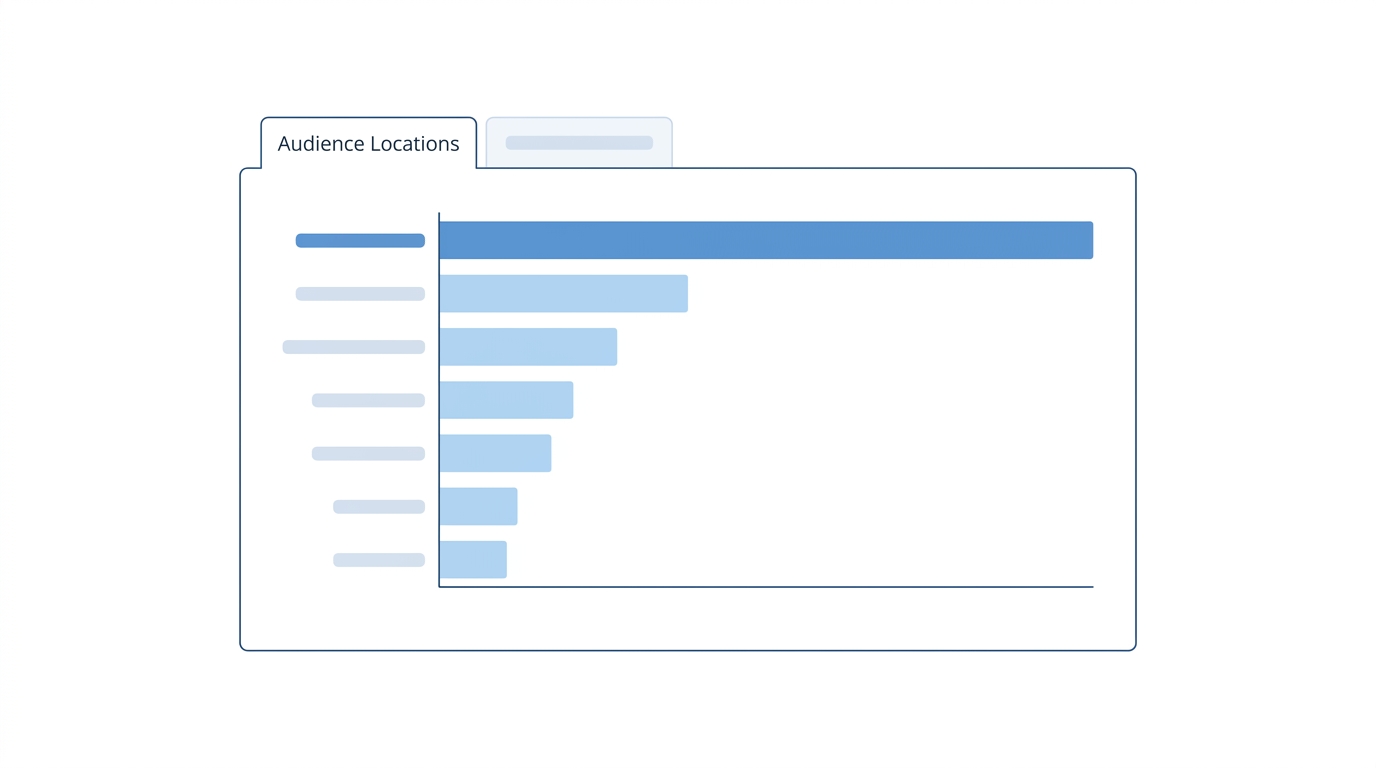Click the longest dark blue bar
1376x768 pixels.
[766, 240]
